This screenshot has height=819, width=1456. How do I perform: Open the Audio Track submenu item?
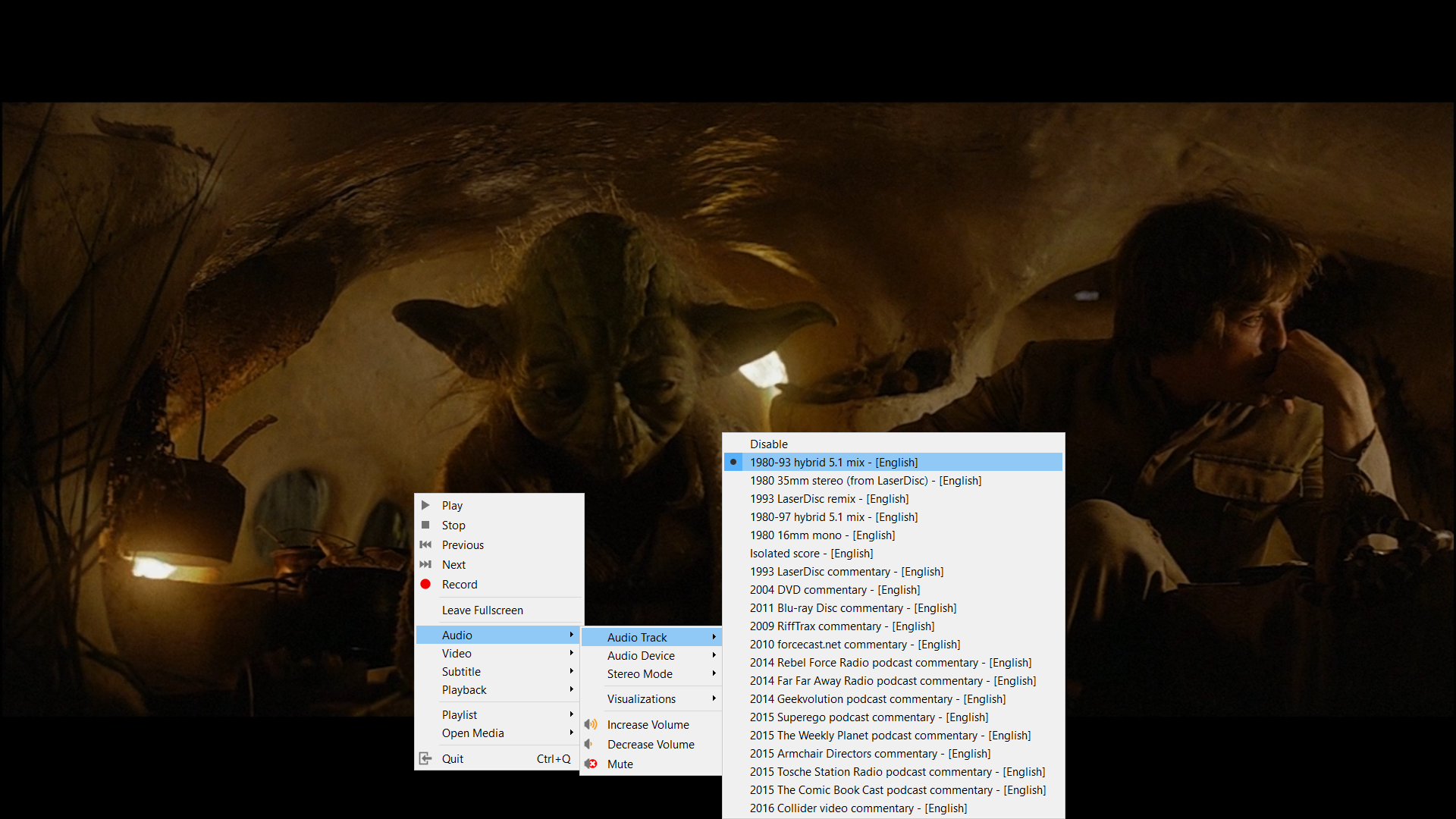[651, 637]
